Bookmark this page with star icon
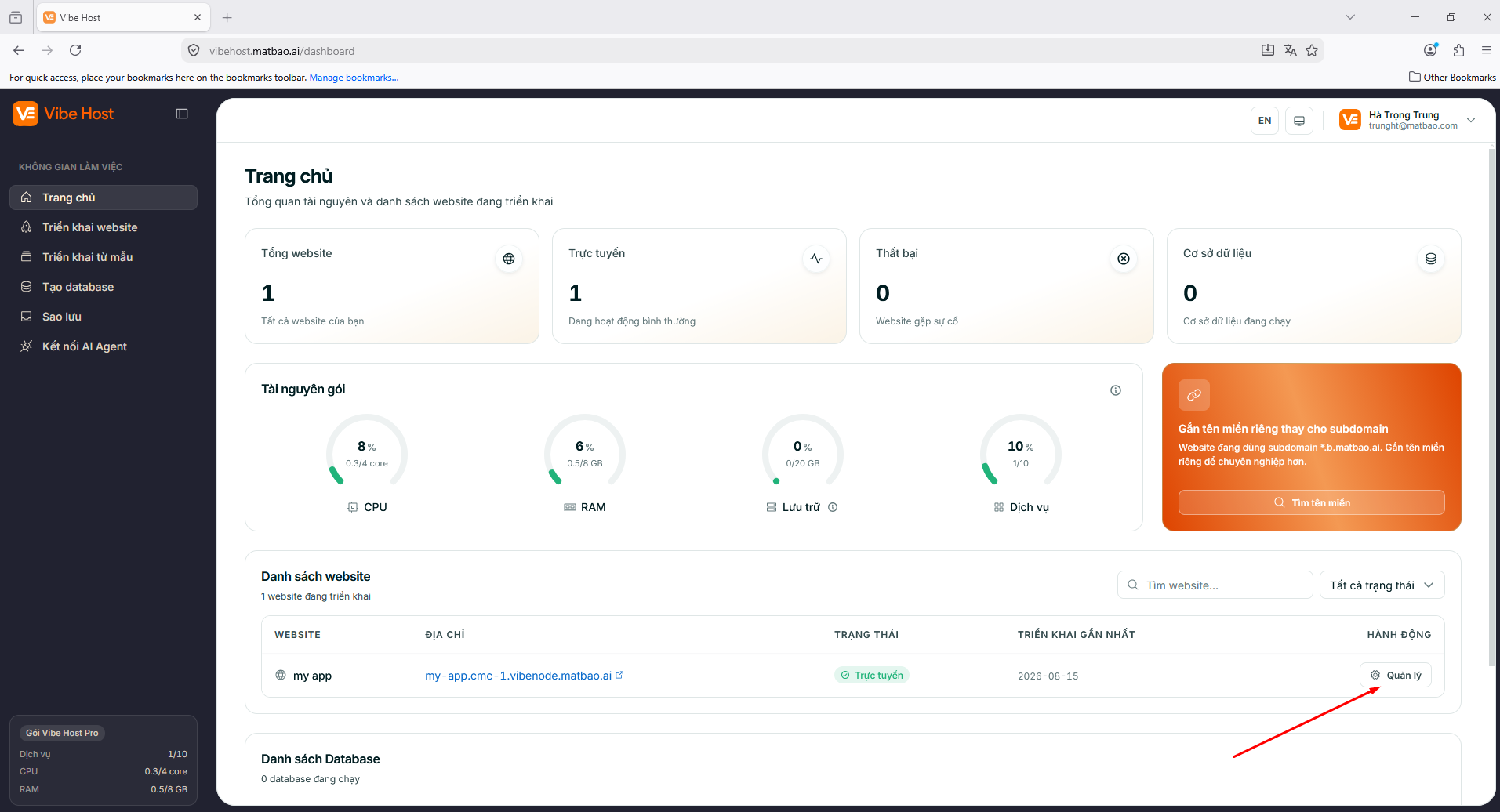This screenshot has width=1500, height=812. pyautogui.click(x=1312, y=50)
